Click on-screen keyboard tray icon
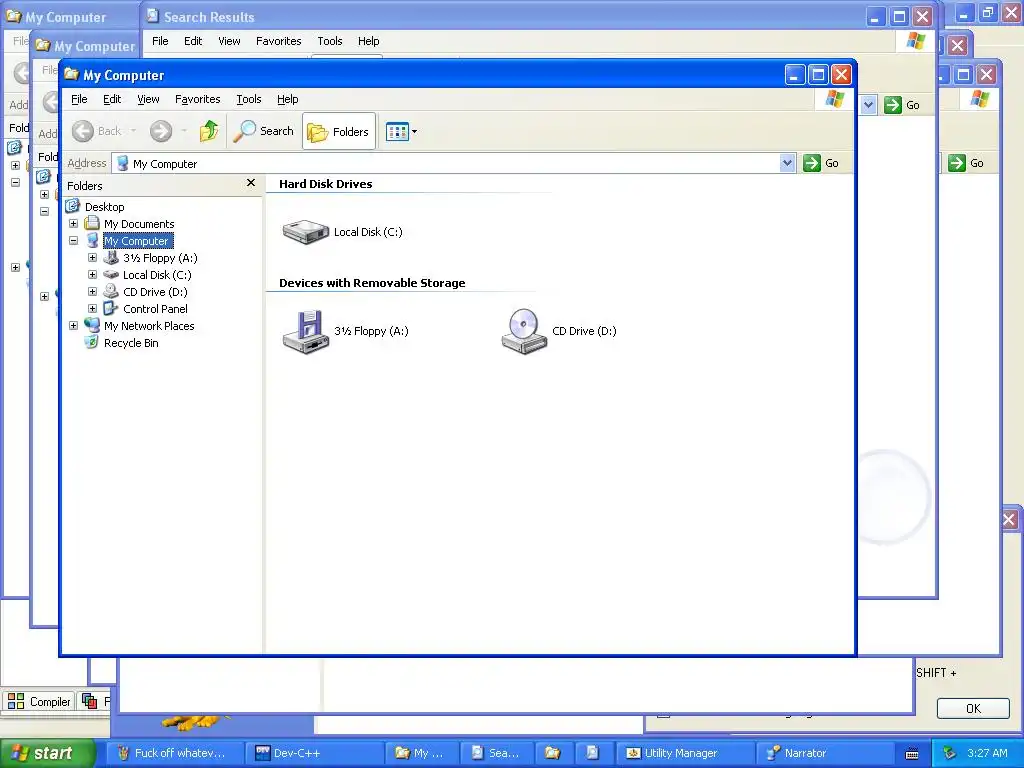The height and width of the screenshot is (768, 1024). tap(912, 754)
